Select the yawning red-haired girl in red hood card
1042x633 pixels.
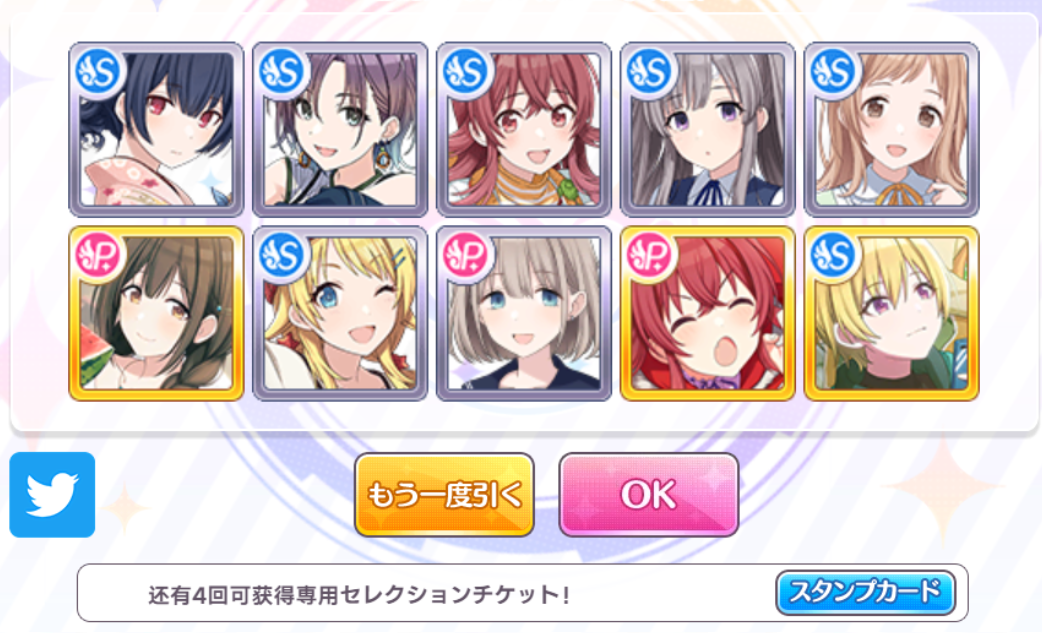[x=708, y=314]
